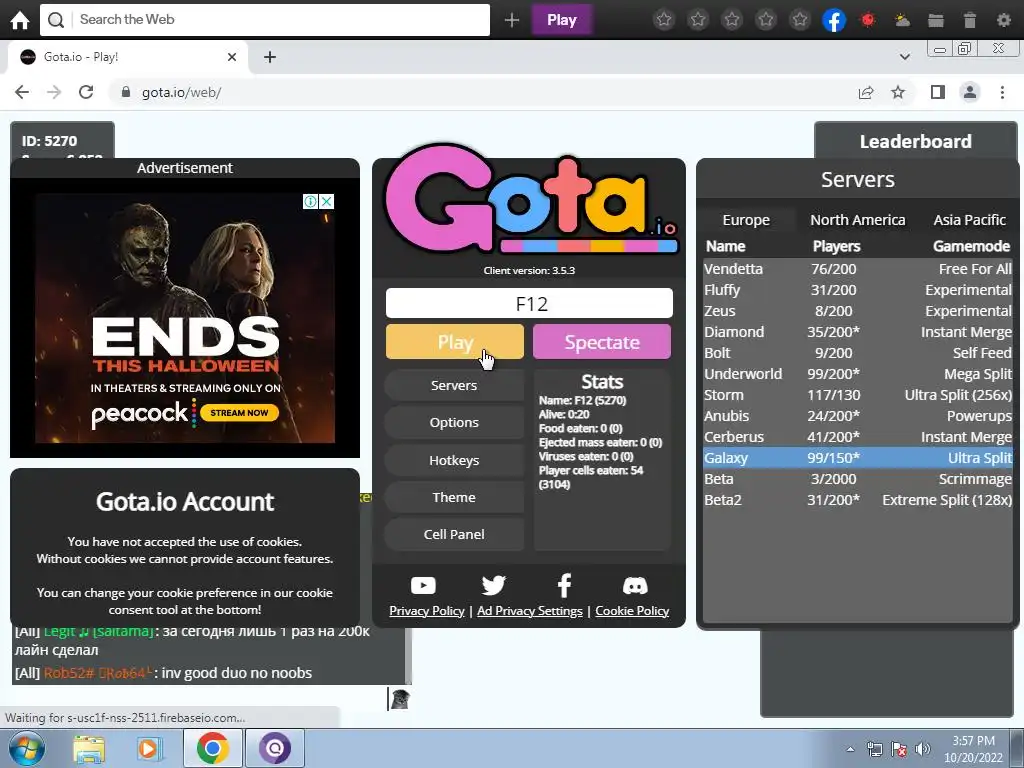Screen dimensions: 1024x768
Task: Open the weather icon in the top toolbar
Action: [902, 20]
